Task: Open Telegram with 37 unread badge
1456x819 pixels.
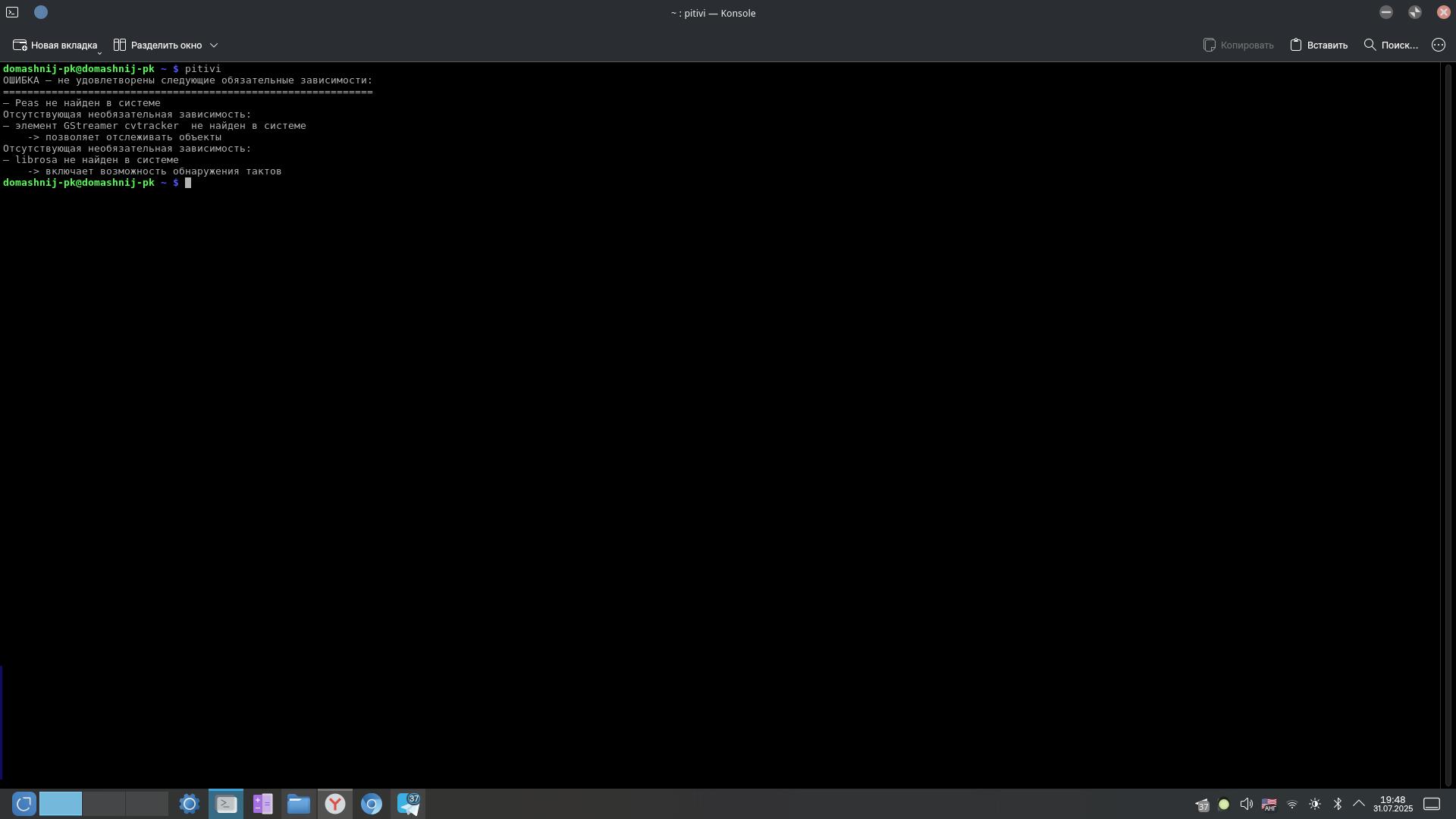Action: (x=408, y=804)
